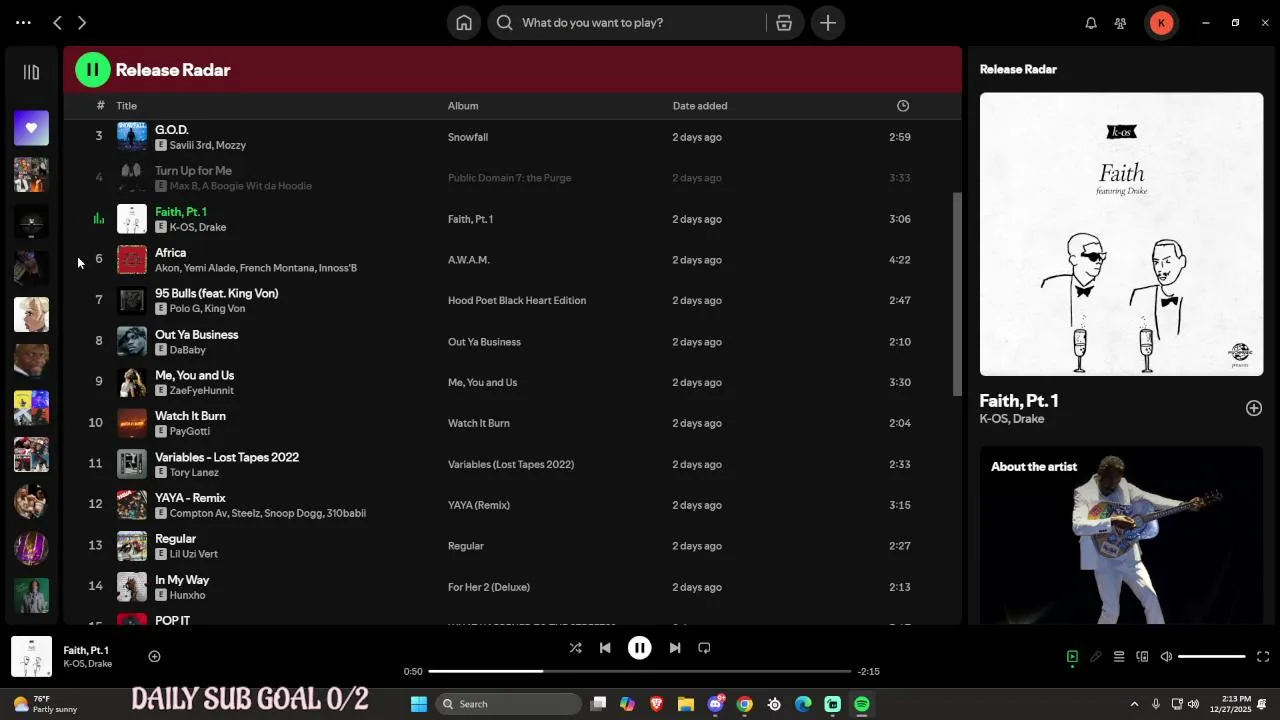The image size is (1280, 720).
Task: Open artist link Savii 3rd
Action: pos(191,145)
